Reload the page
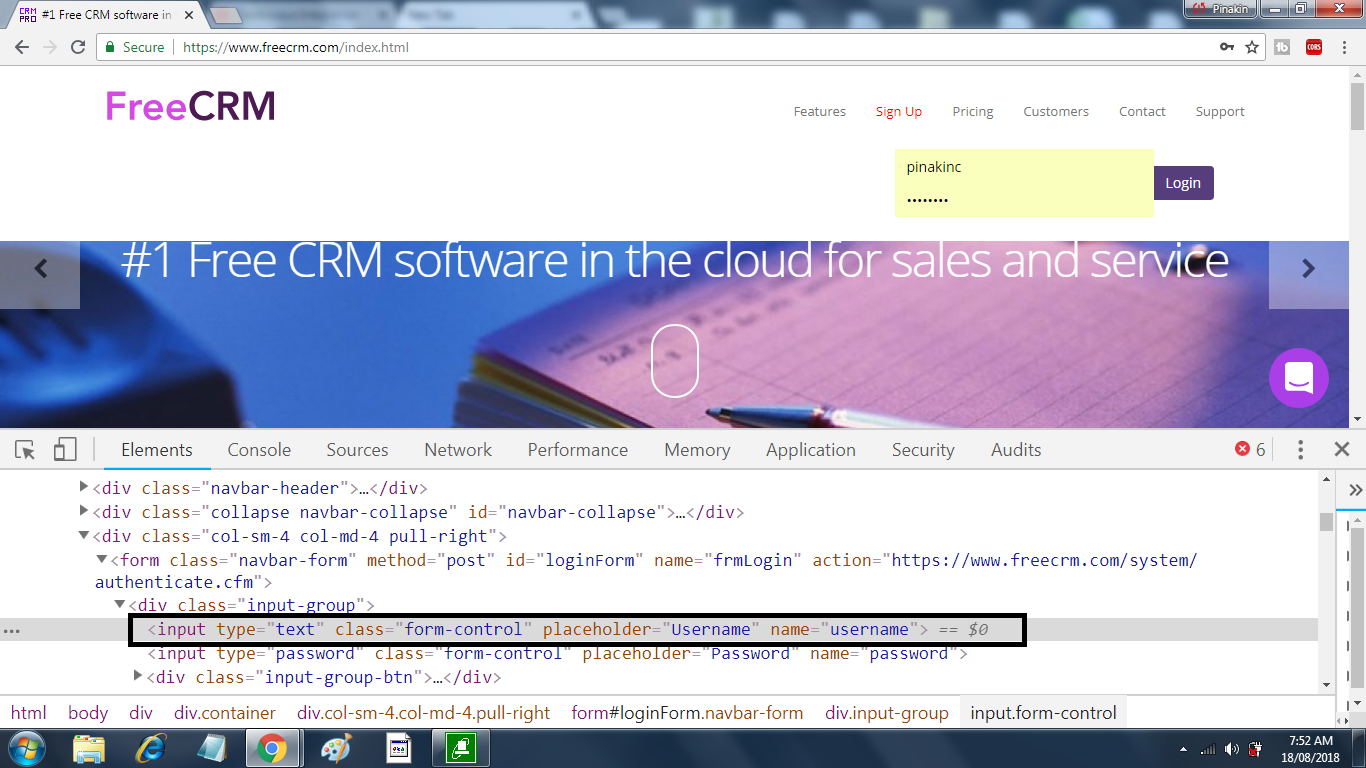This screenshot has height=768, width=1366. [78, 47]
